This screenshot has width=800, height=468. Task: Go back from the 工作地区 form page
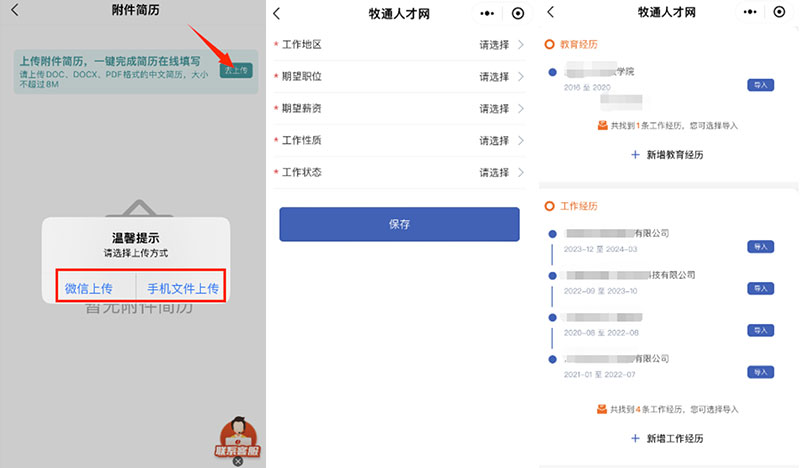coord(277,14)
